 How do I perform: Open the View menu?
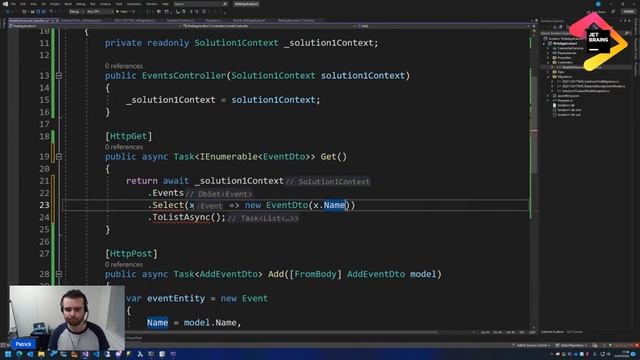[x=33, y=4]
